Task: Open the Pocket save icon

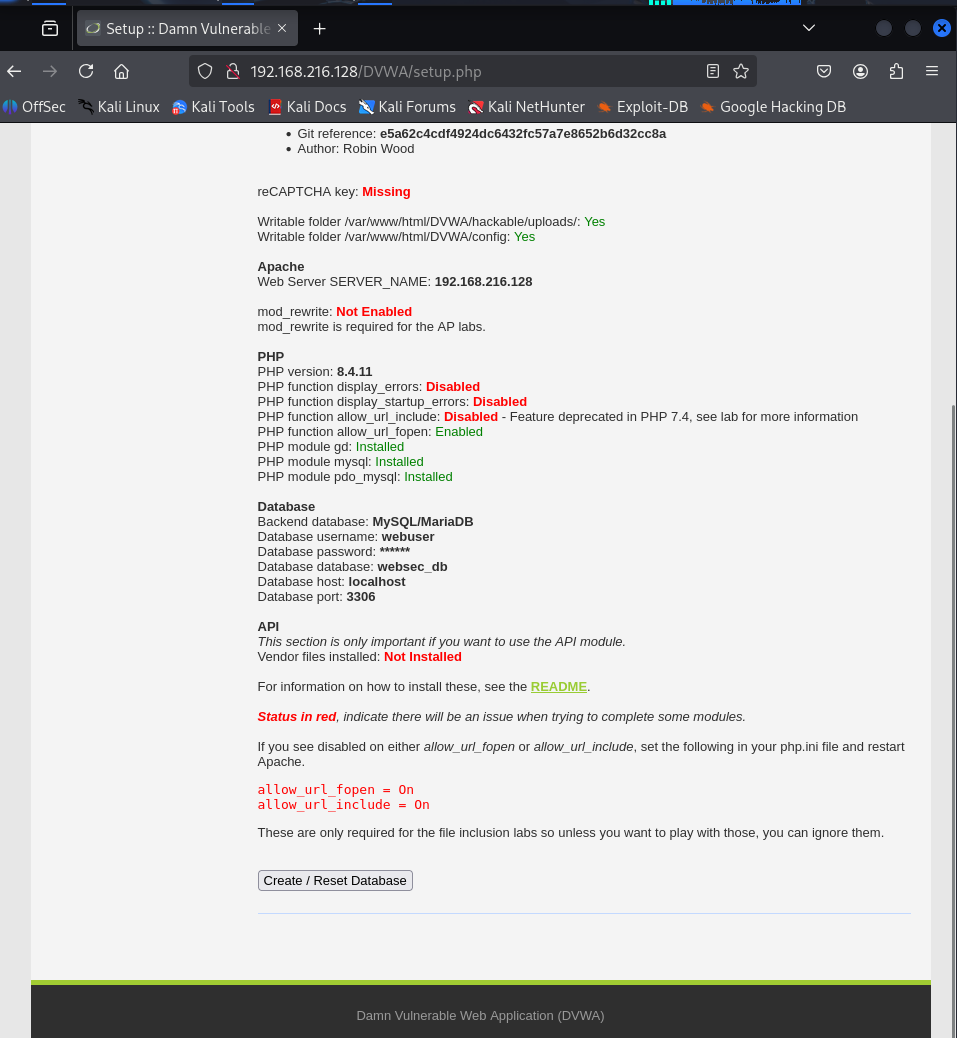Action: [x=824, y=71]
